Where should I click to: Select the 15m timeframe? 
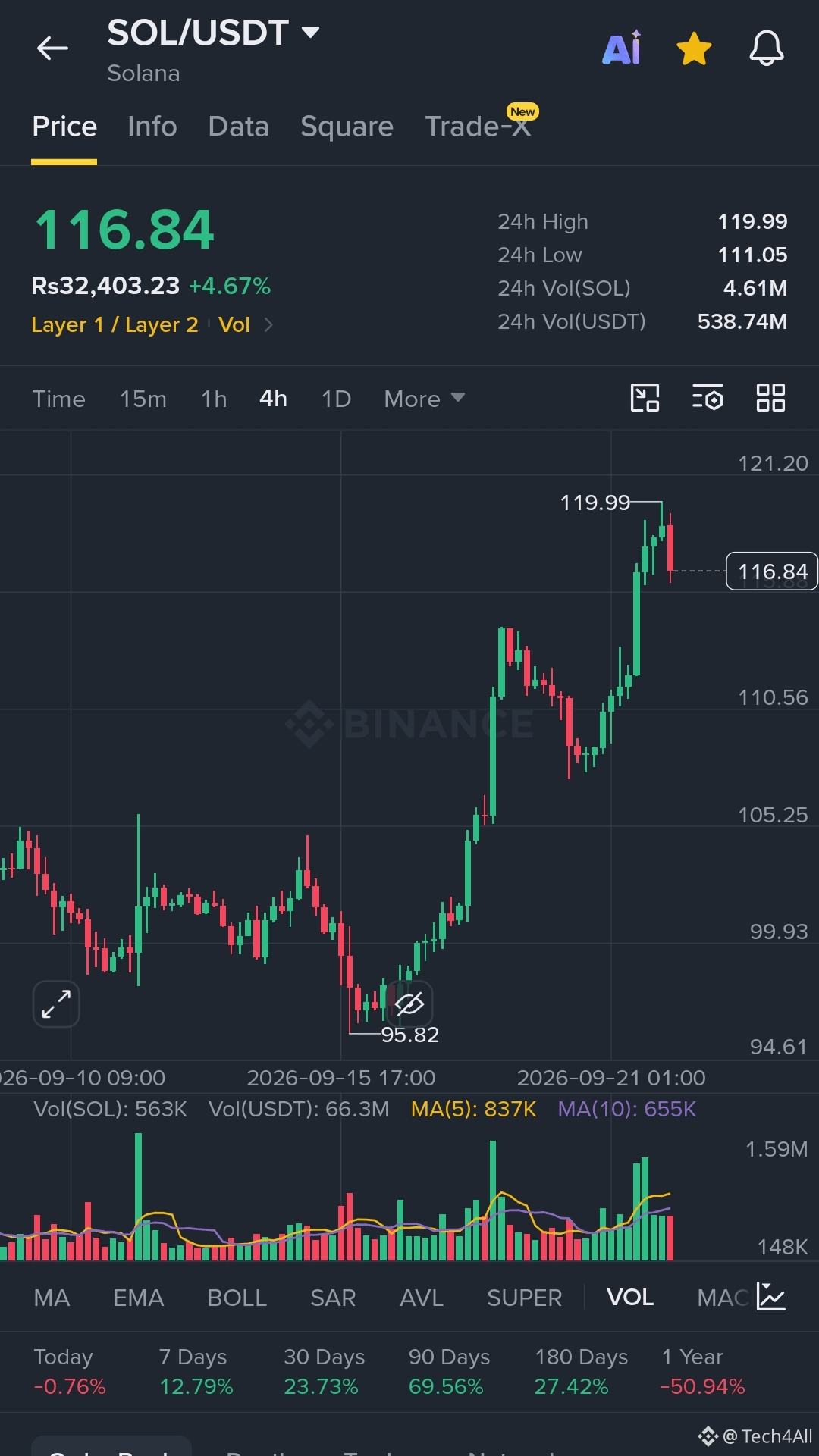[x=143, y=399]
